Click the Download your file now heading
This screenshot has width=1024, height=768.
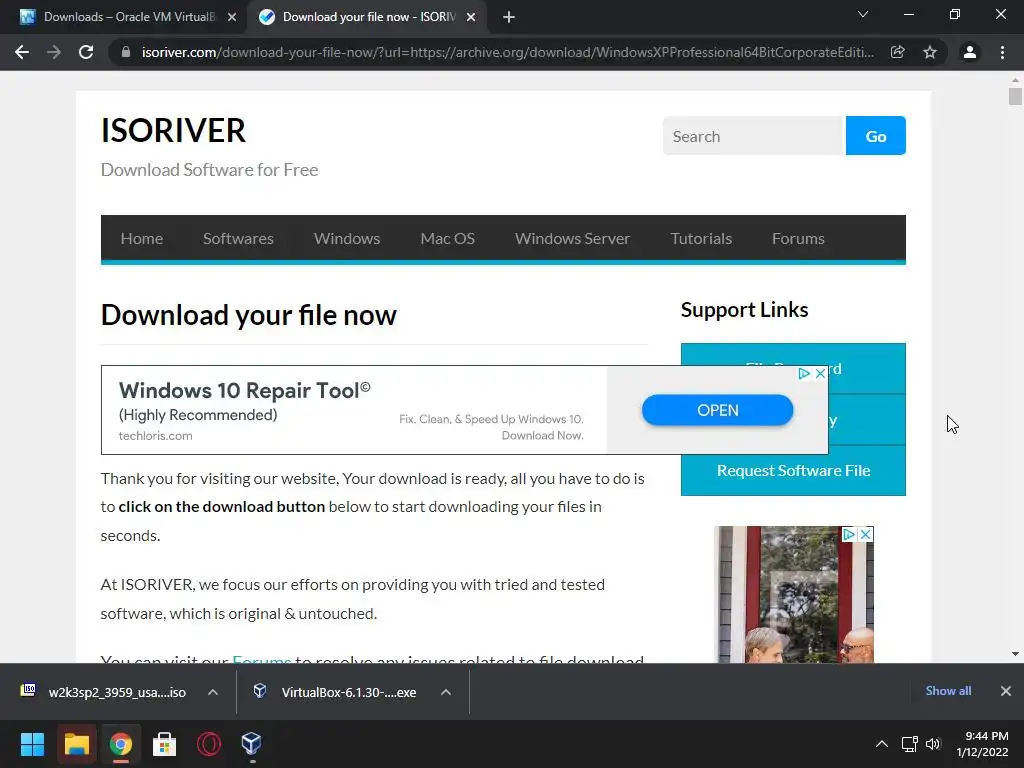tap(249, 315)
